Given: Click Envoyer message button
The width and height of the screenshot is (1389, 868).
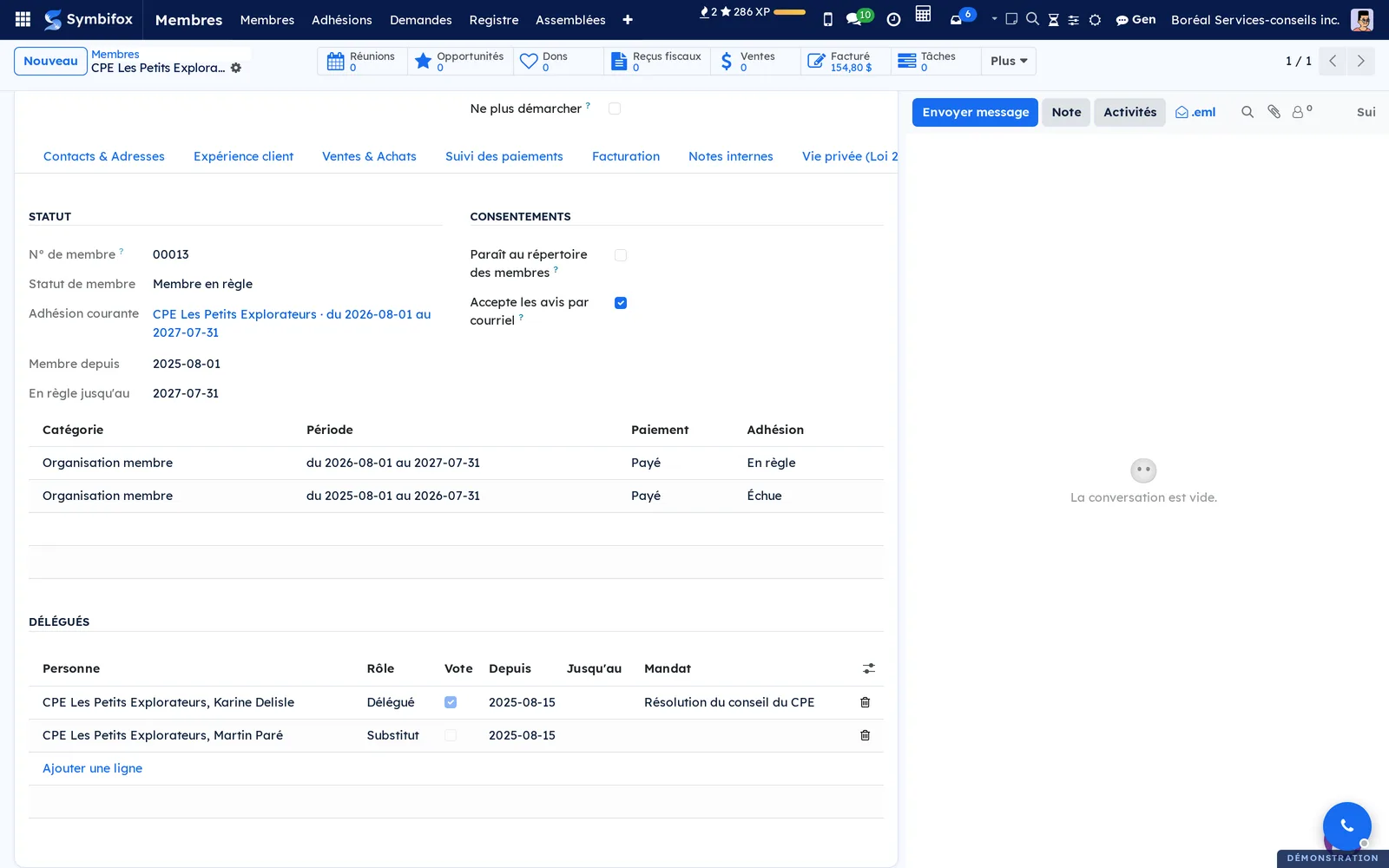Looking at the screenshot, I should click(975, 112).
